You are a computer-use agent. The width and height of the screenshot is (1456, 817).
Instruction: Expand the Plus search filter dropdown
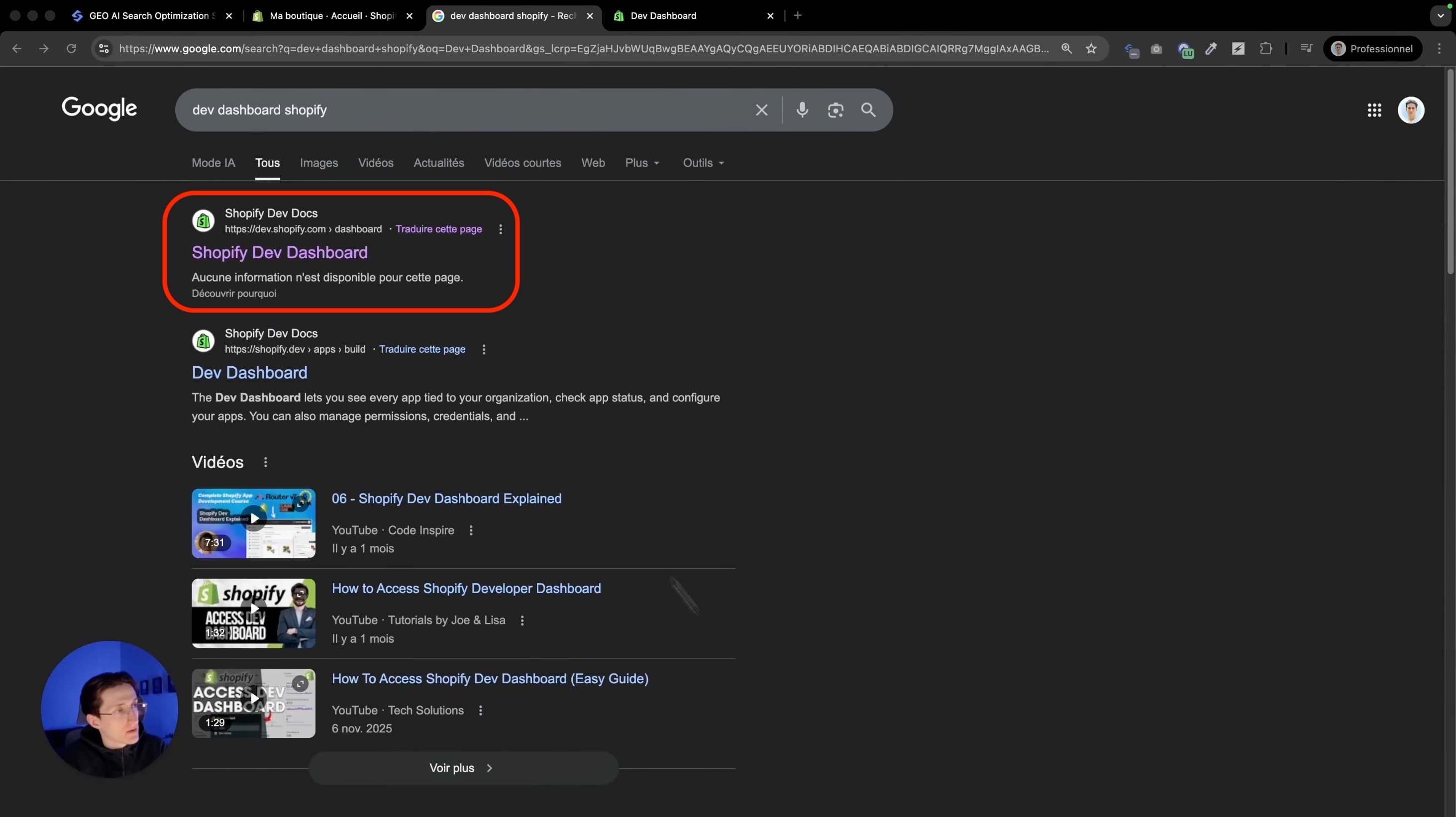click(x=642, y=163)
